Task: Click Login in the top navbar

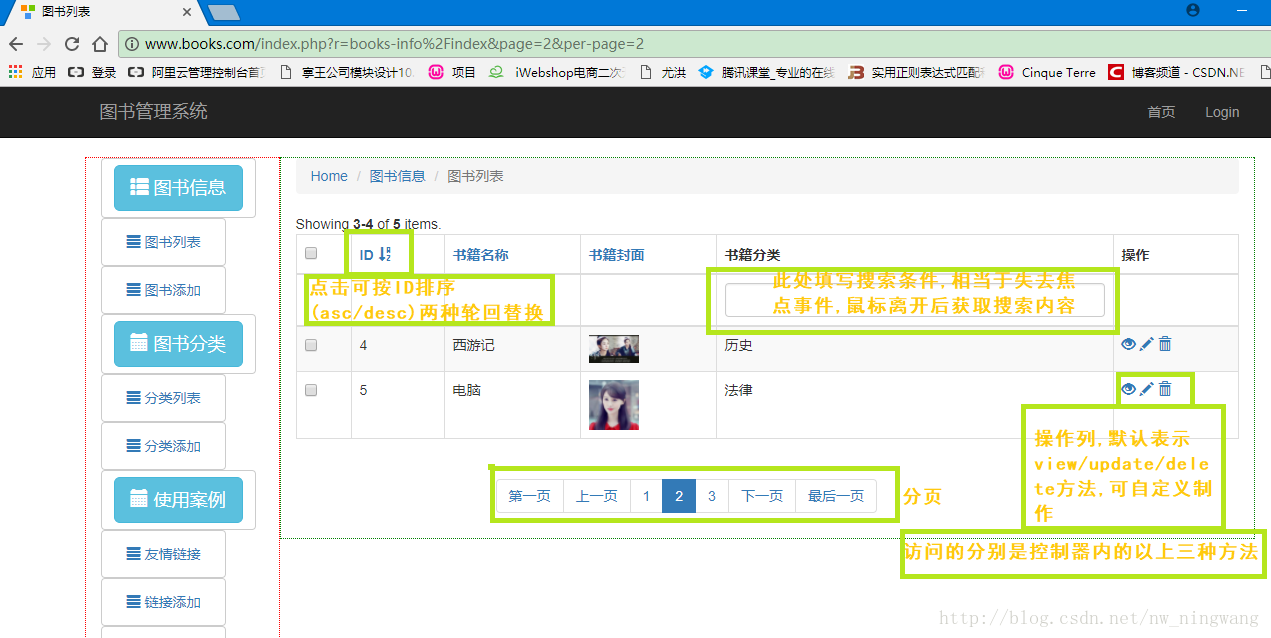Action: (1222, 112)
